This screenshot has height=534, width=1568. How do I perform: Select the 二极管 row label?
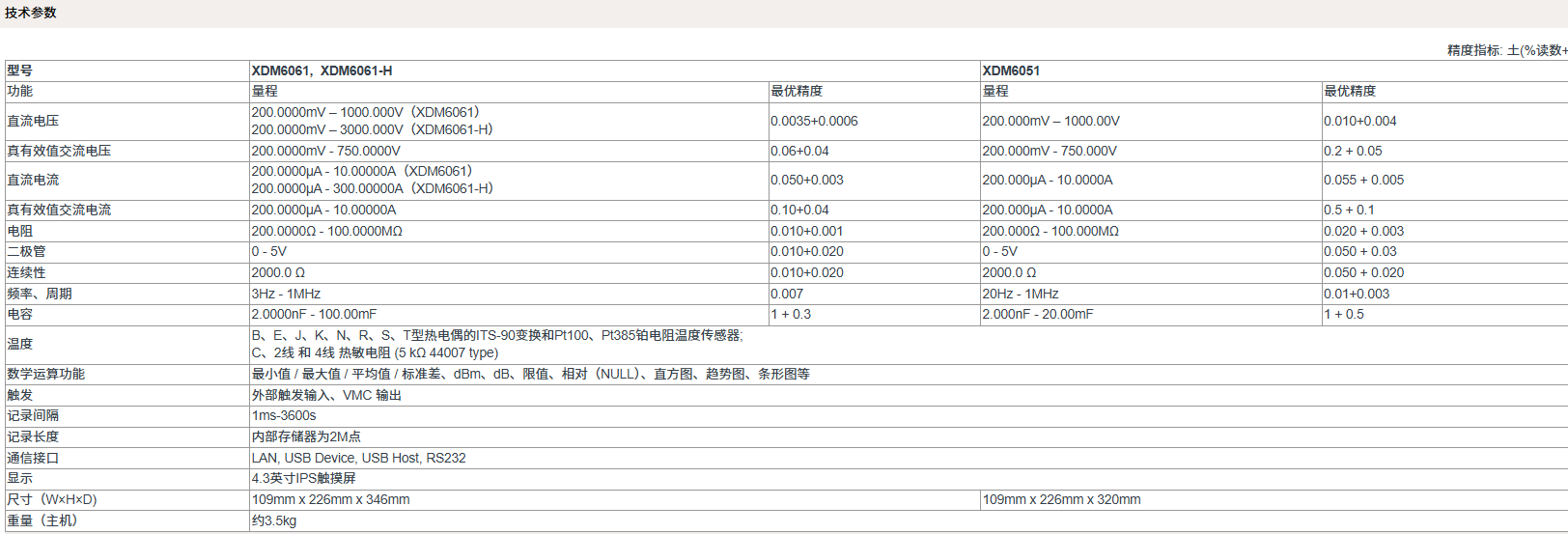[26, 251]
